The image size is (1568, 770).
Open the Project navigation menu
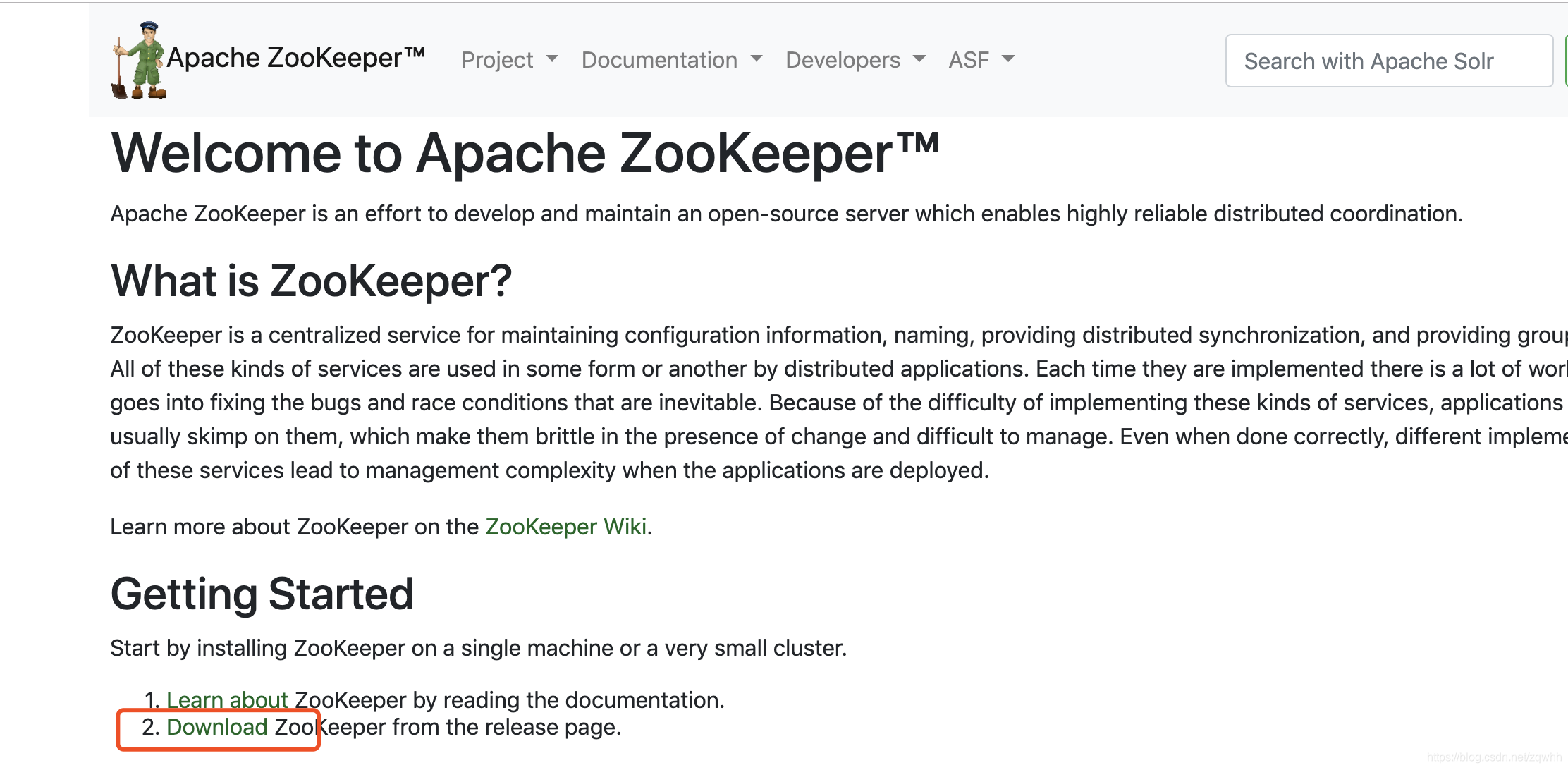pos(498,60)
